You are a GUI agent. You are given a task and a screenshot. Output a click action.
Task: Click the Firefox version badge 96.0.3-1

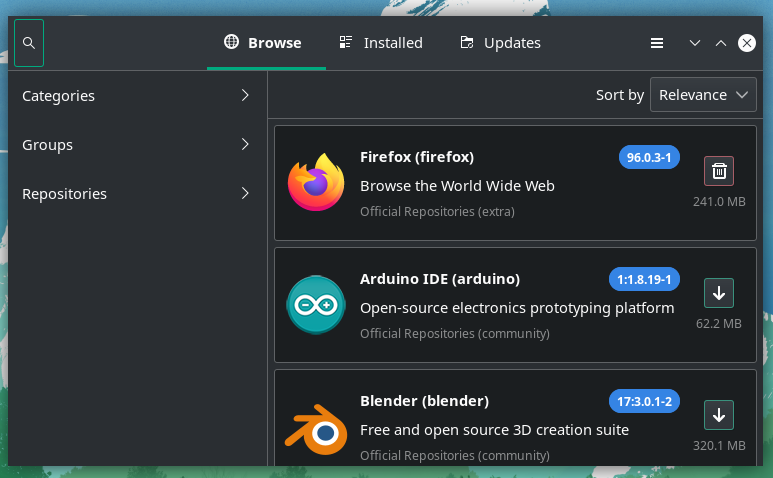coord(649,157)
